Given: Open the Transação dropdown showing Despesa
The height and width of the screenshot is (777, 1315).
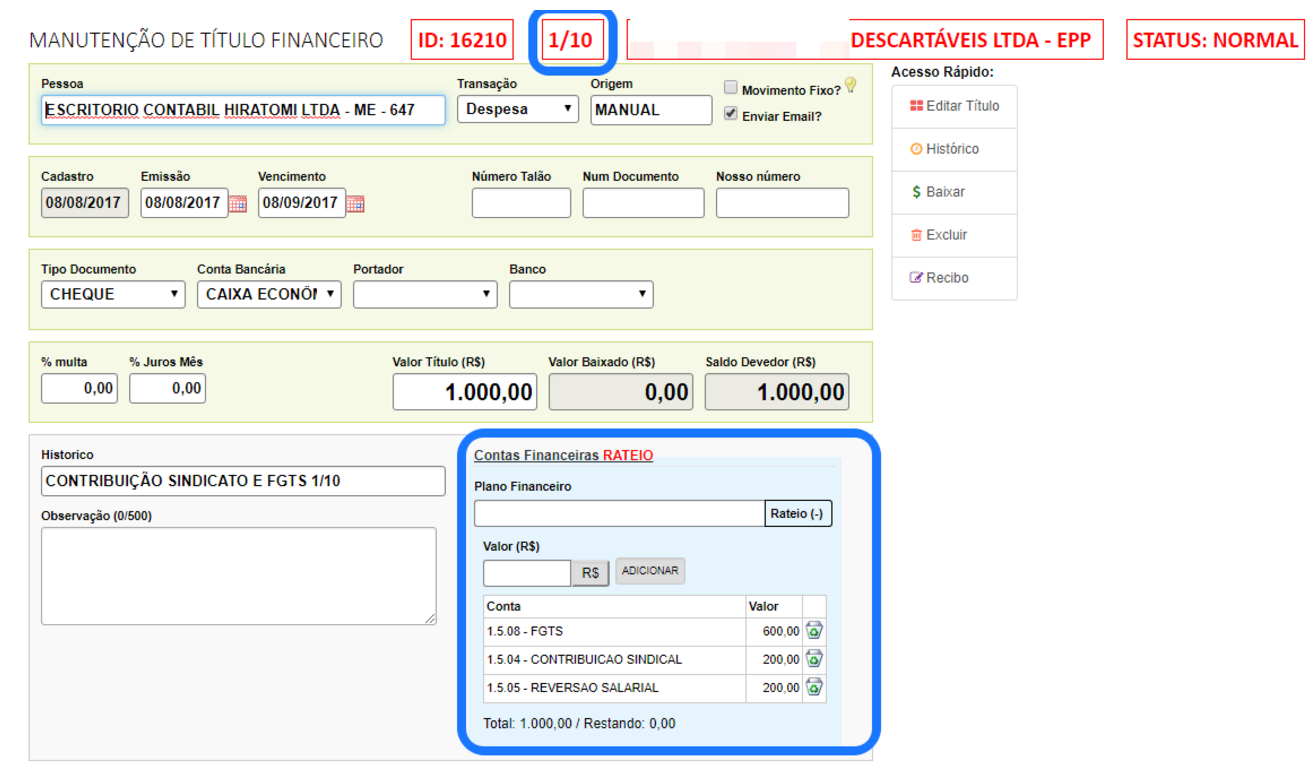Looking at the screenshot, I should (517, 109).
